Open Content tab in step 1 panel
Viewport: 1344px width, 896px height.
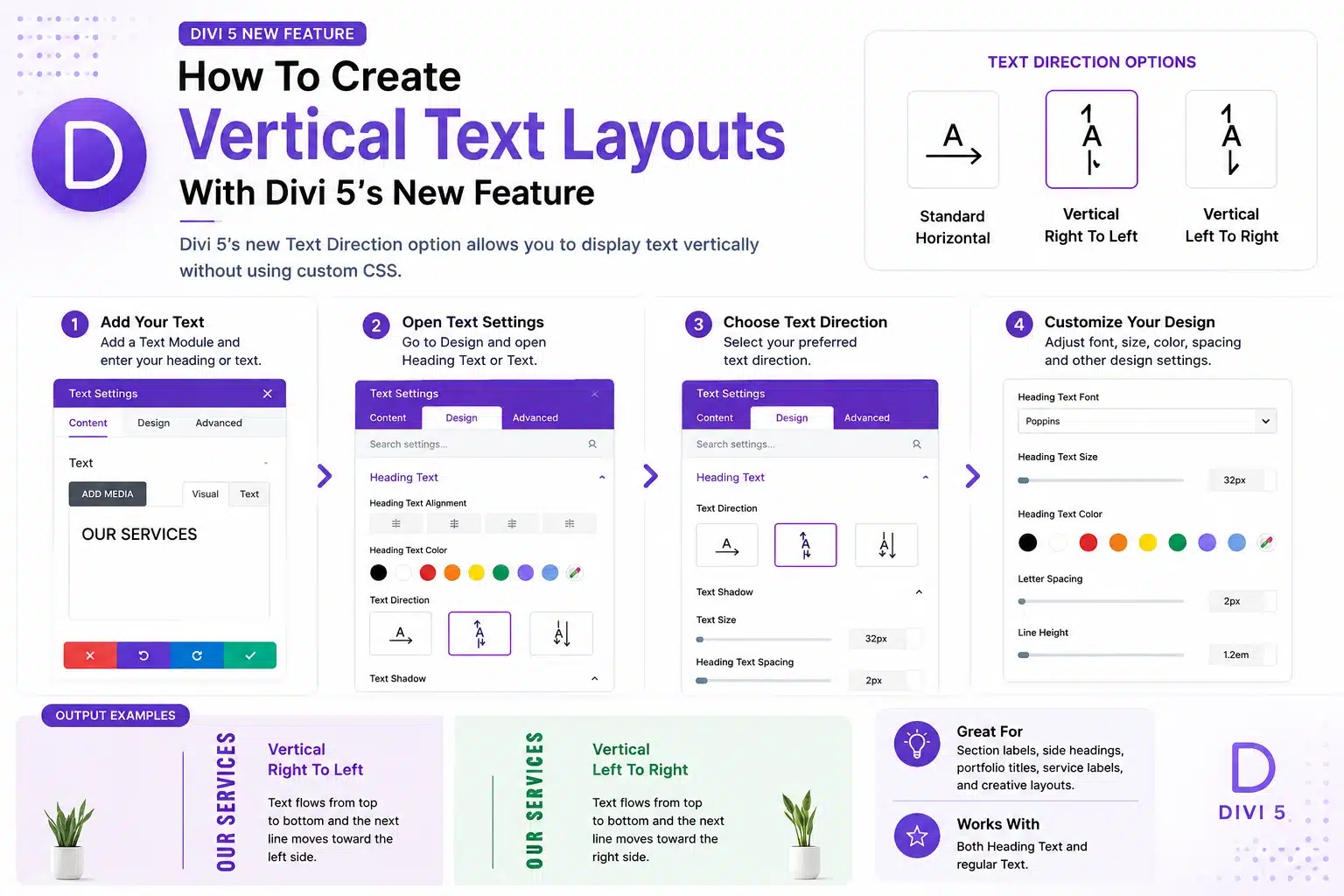pos(88,423)
